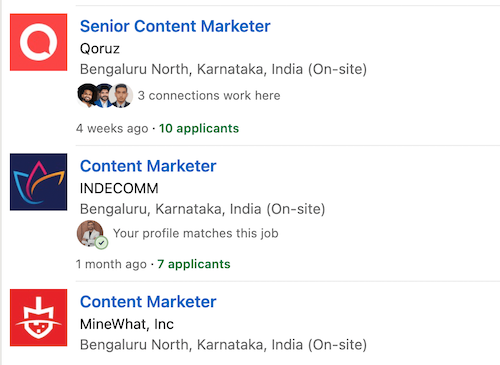Click the profile photo on INDECOMM job
500x365 pixels.
[90, 233]
